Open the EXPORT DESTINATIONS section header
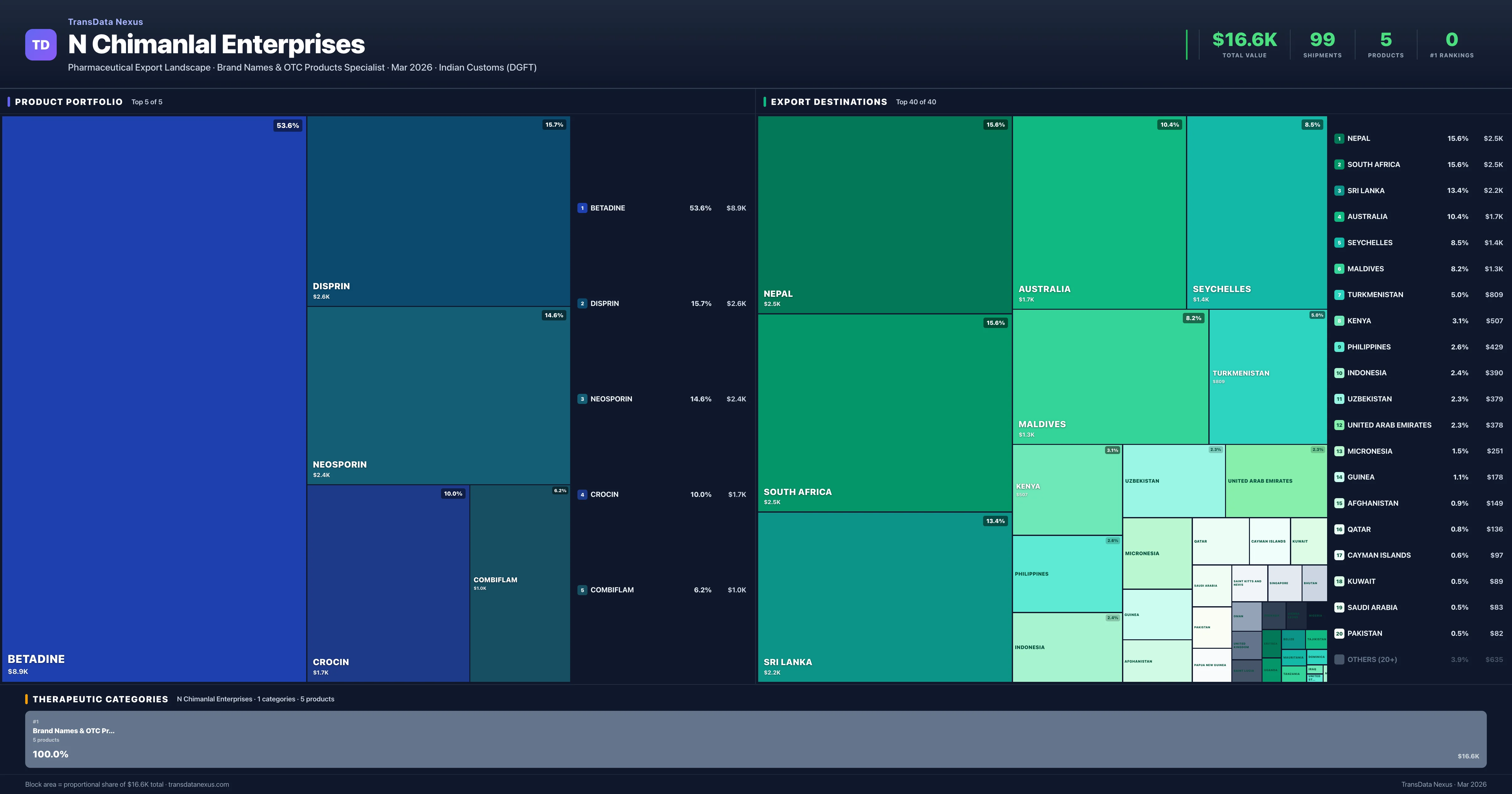This screenshot has height=794, width=1512. pyautogui.click(x=829, y=101)
